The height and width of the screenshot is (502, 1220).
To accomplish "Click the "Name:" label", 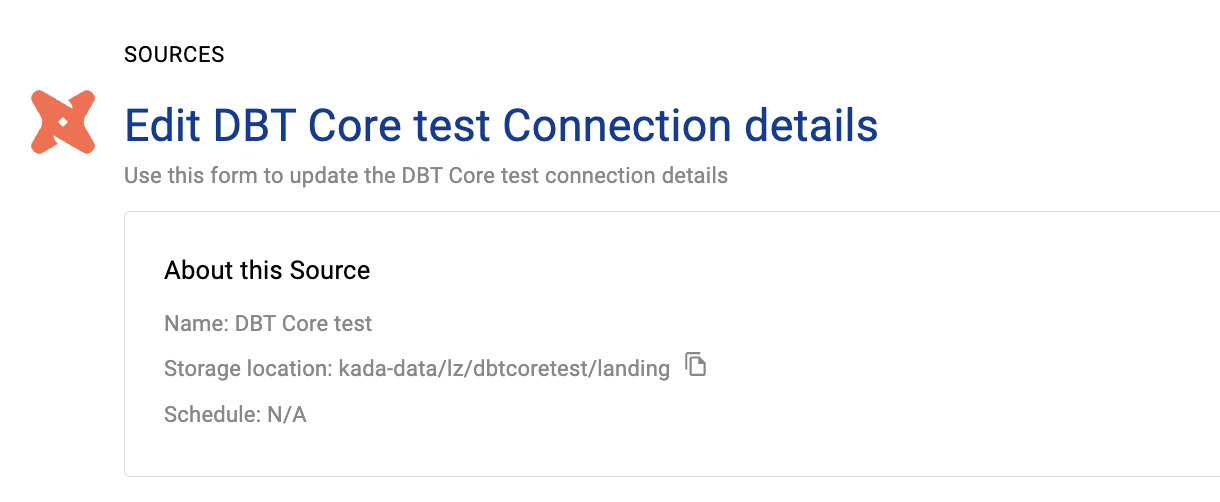I will (x=195, y=324).
